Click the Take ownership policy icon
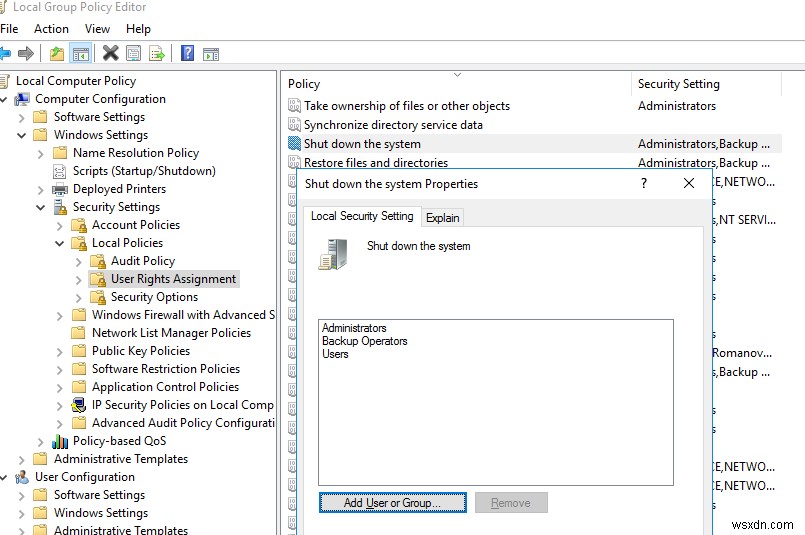This screenshot has height=535, width=805. pyautogui.click(x=294, y=106)
